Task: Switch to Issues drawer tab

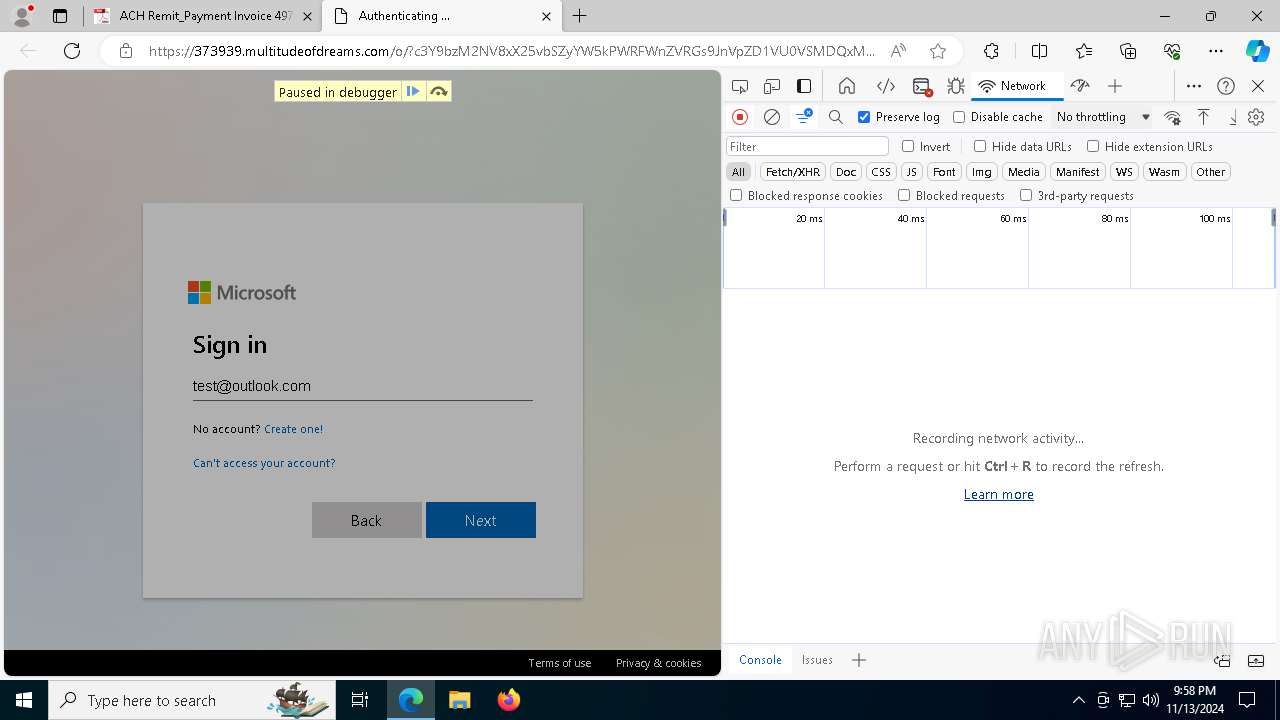Action: [x=817, y=660]
